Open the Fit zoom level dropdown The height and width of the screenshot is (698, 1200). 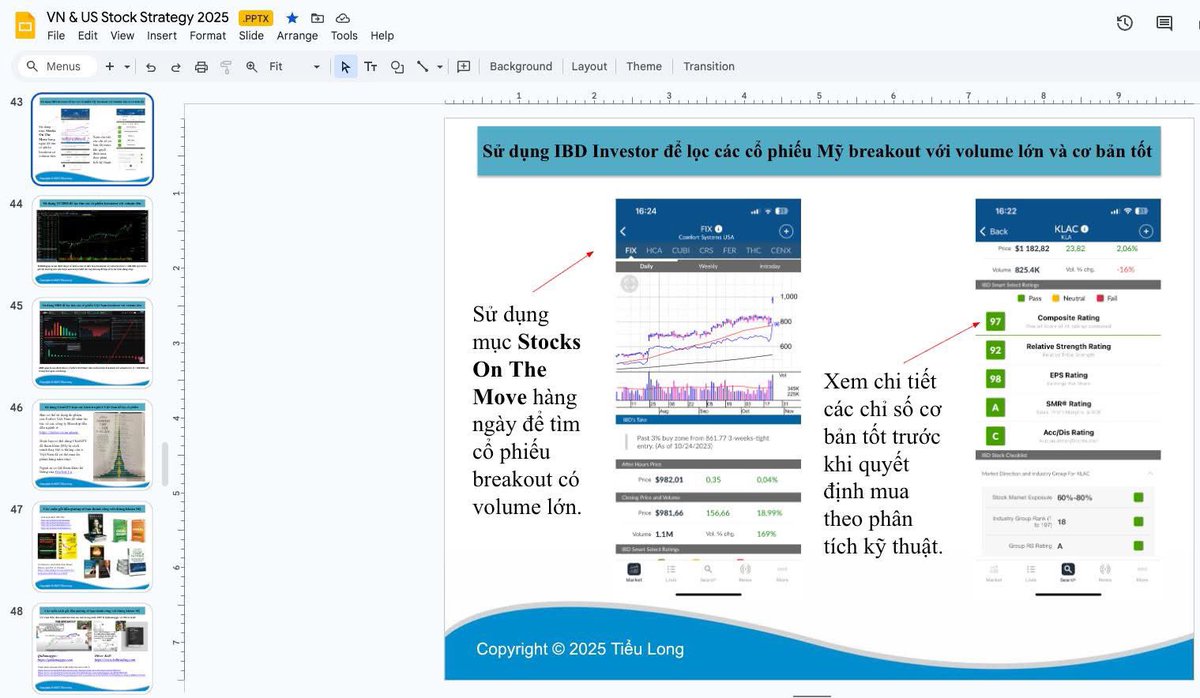coord(295,67)
